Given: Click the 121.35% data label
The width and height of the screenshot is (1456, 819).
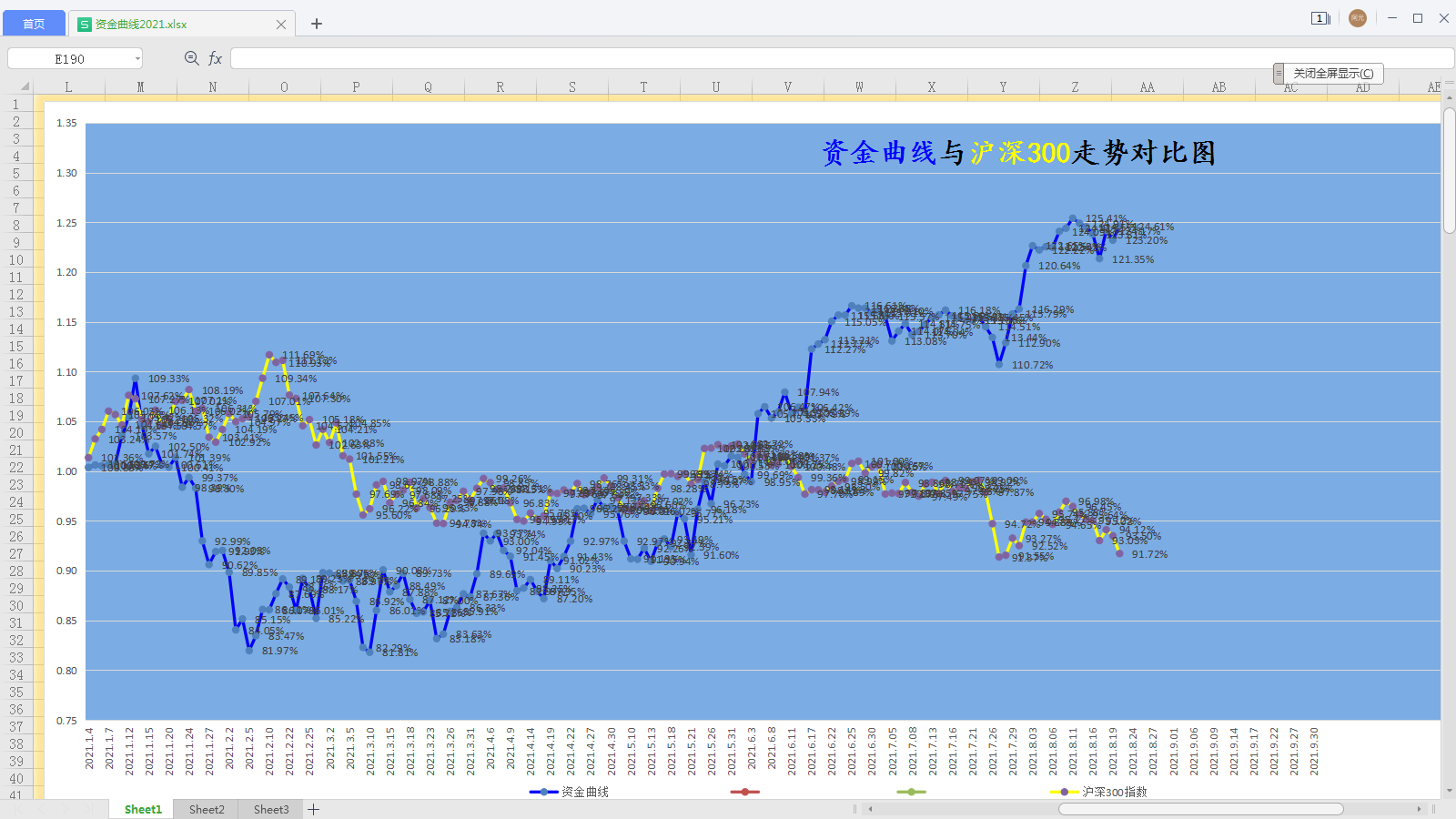Looking at the screenshot, I should (1132, 259).
